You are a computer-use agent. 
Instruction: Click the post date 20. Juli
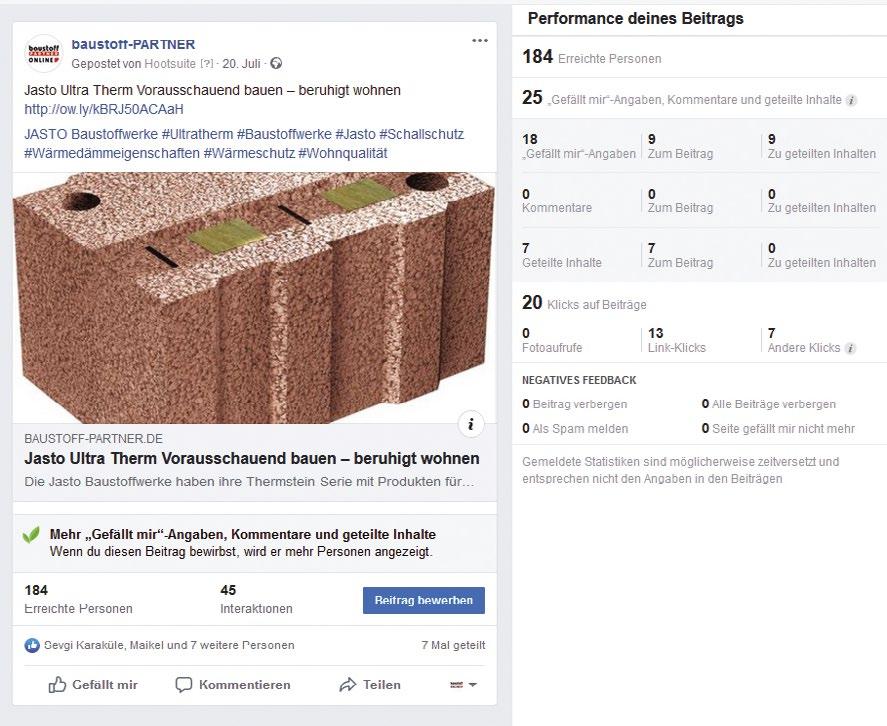point(242,64)
